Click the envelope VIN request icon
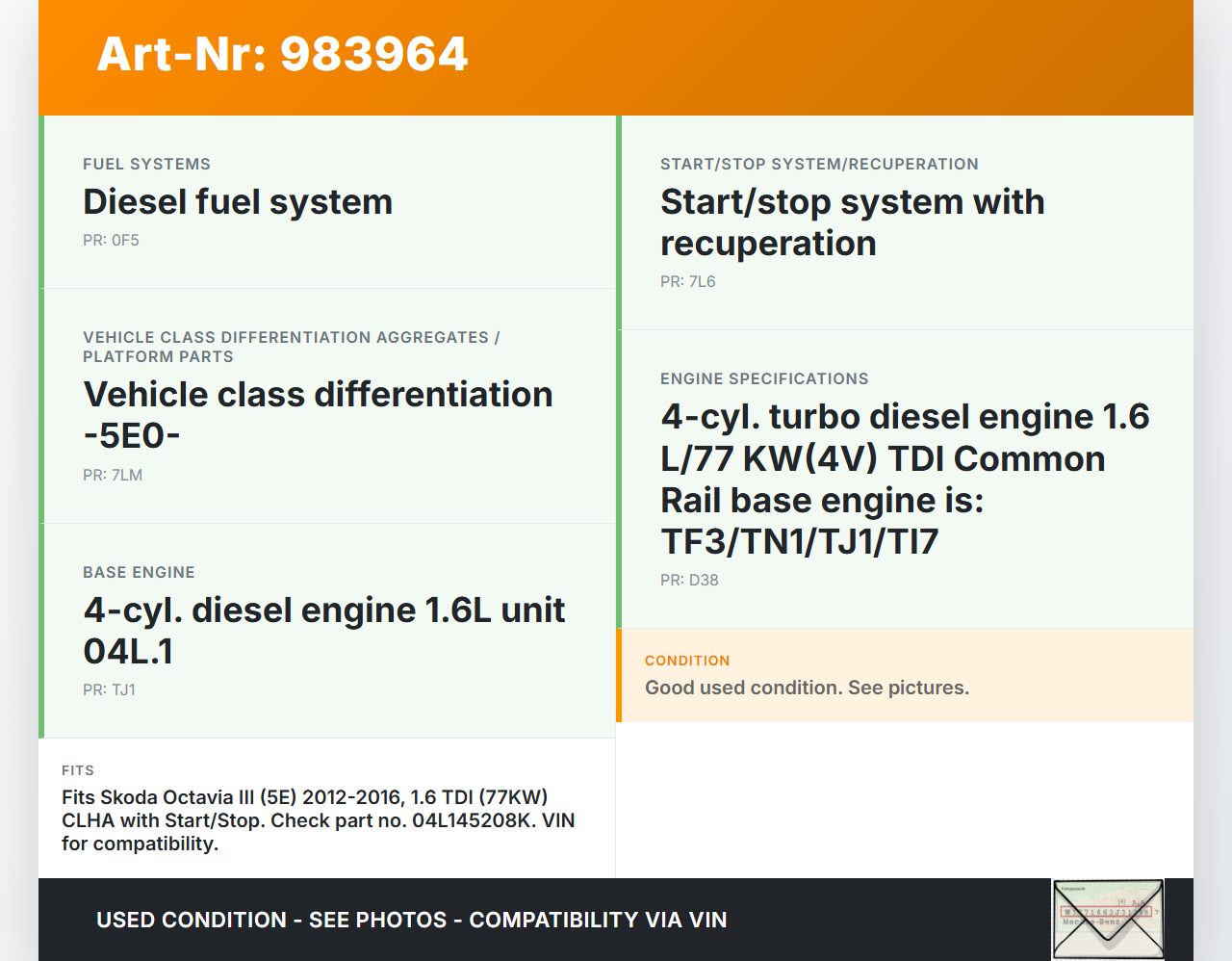 (x=1108, y=919)
